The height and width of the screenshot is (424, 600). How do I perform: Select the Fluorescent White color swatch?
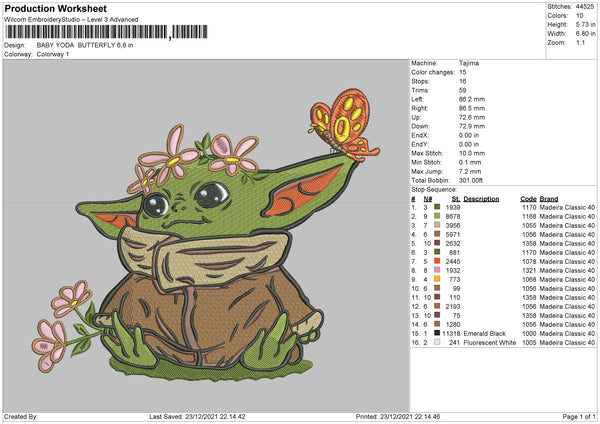click(x=437, y=342)
